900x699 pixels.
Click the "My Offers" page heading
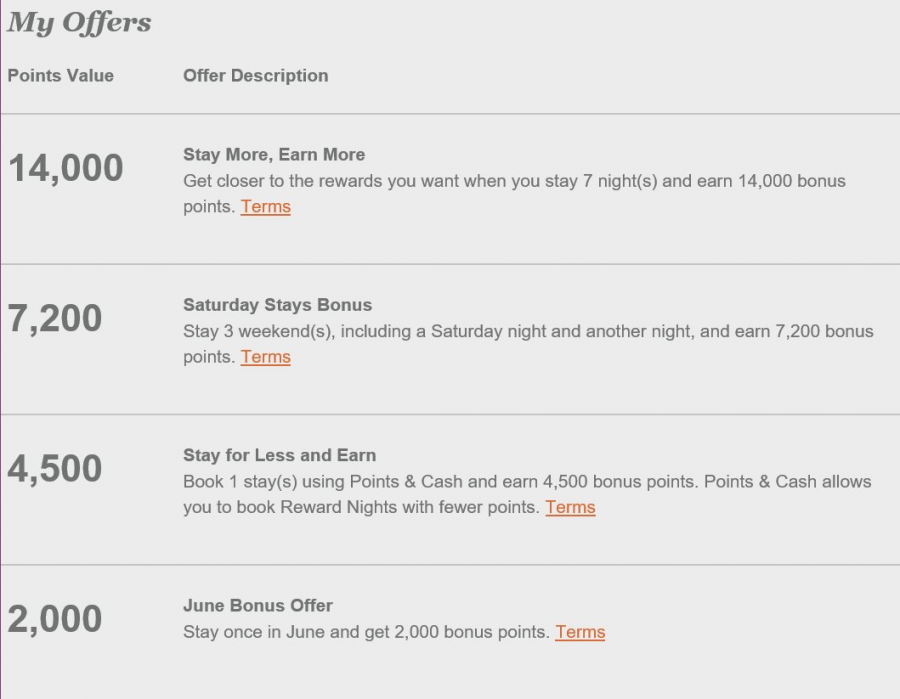point(79,23)
